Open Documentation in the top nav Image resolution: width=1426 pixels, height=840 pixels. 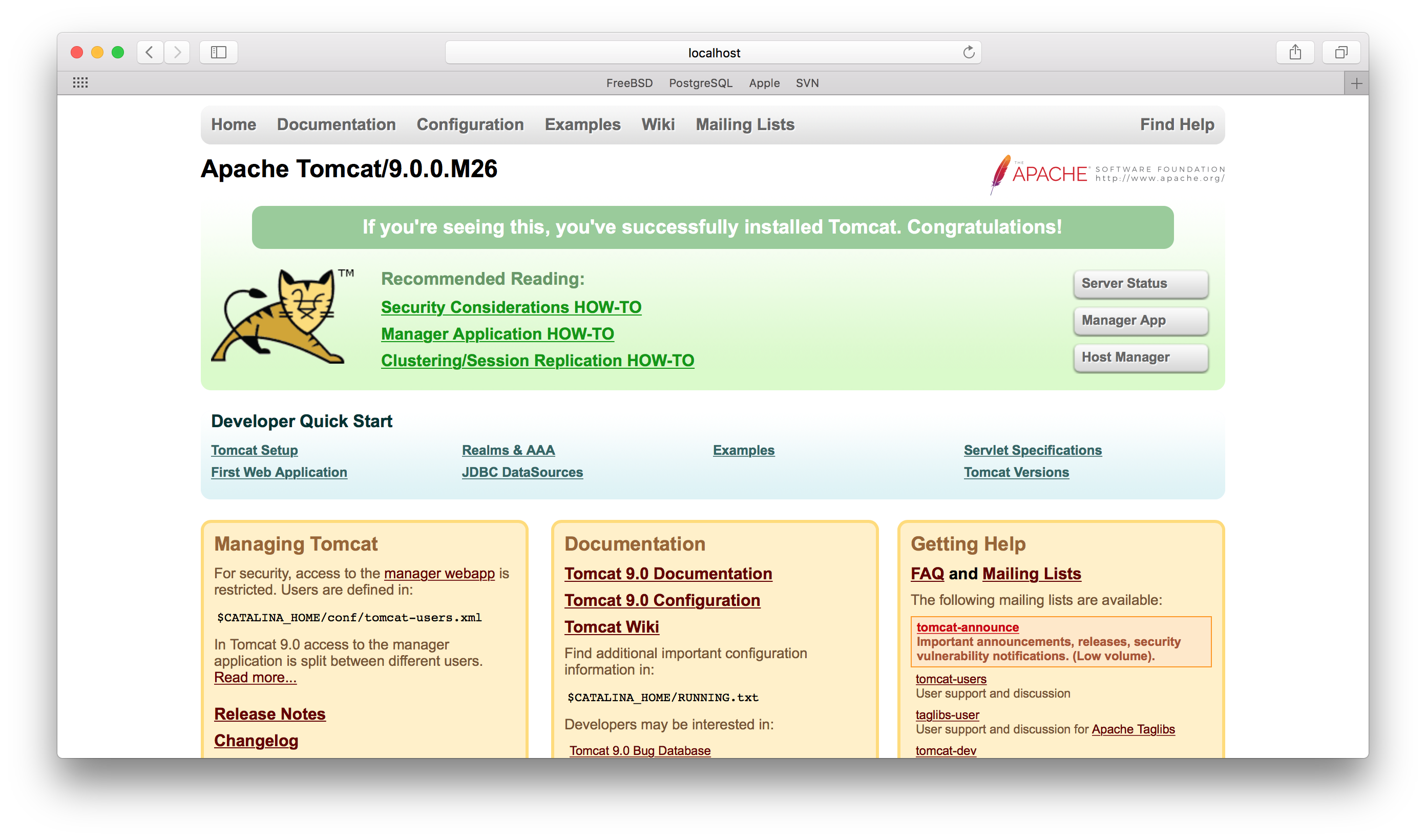[x=336, y=124]
